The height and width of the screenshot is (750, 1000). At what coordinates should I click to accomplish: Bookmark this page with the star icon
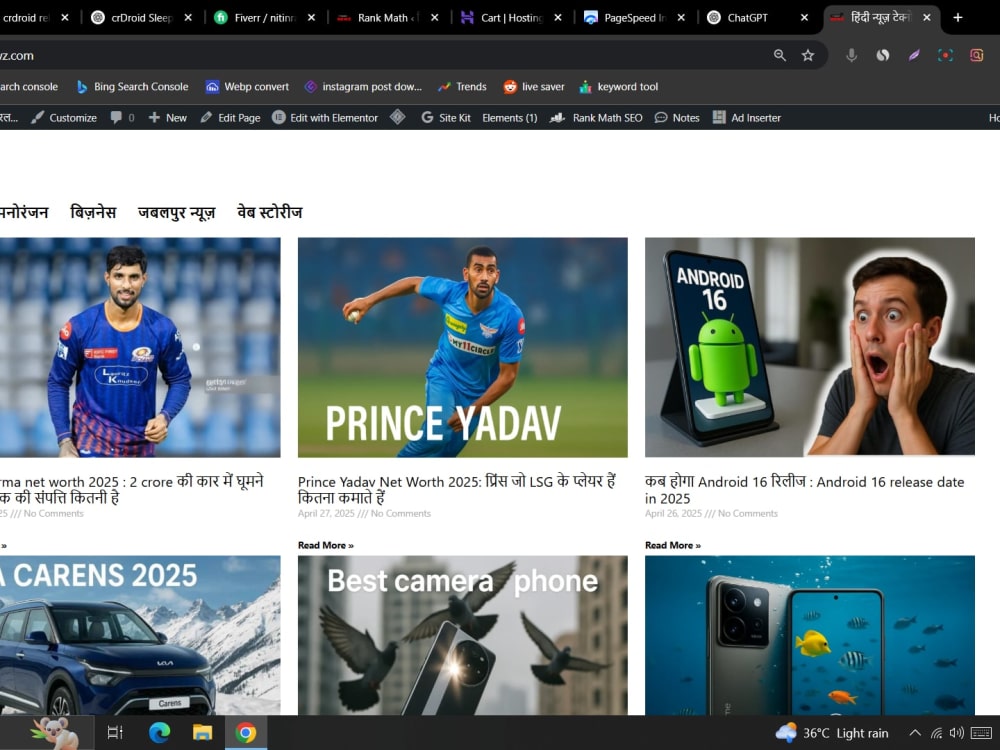pyautogui.click(x=808, y=55)
